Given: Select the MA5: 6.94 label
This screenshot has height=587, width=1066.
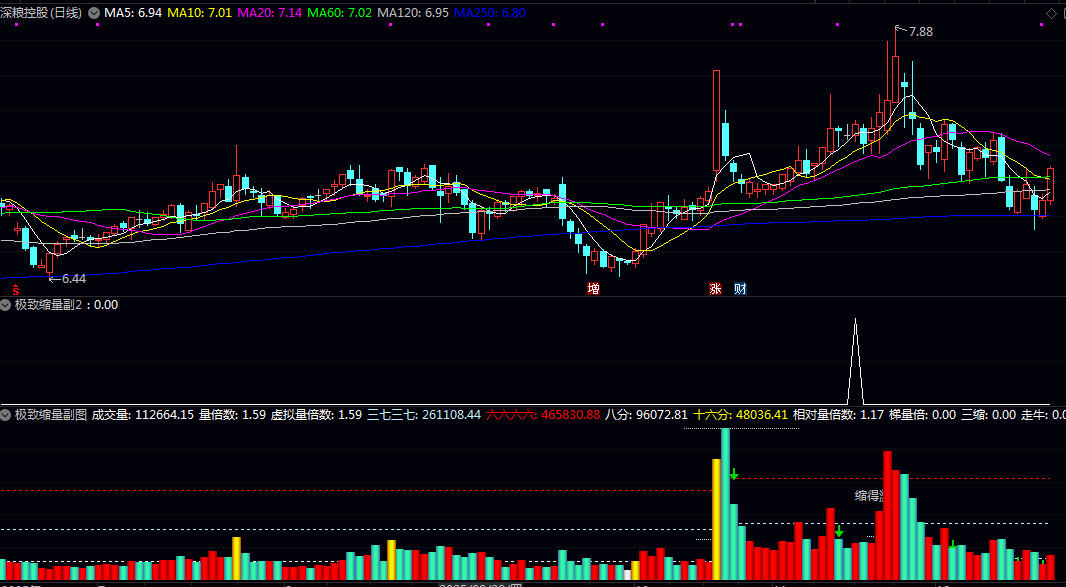Looking at the screenshot, I should [x=133, y=13].
